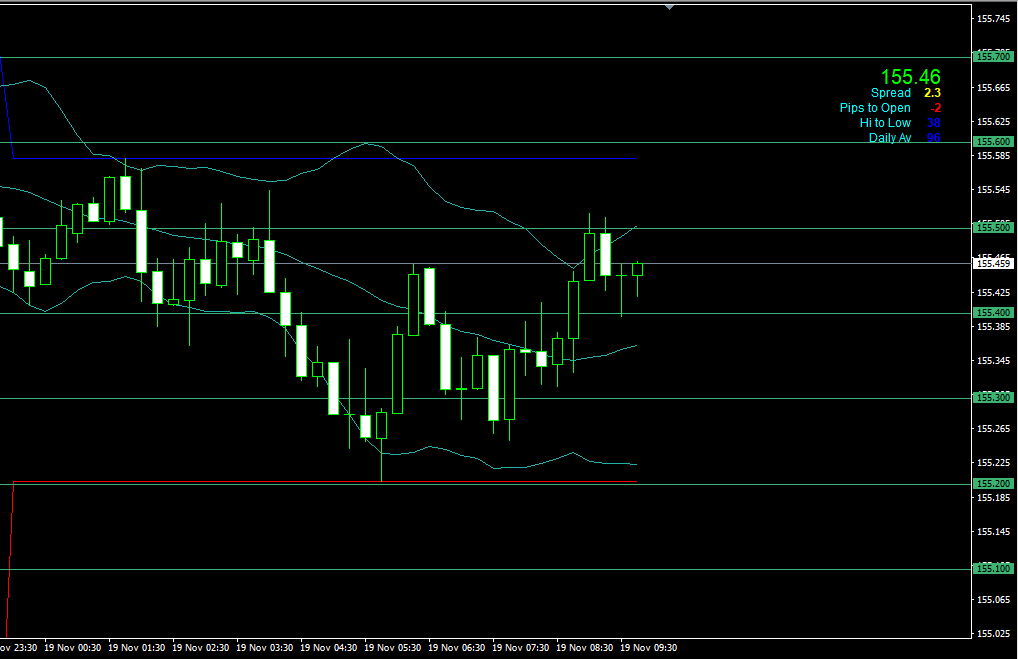1018x659 pixels.
Task: Click the current price 155.459 label
Action: (x=992, y=264)
